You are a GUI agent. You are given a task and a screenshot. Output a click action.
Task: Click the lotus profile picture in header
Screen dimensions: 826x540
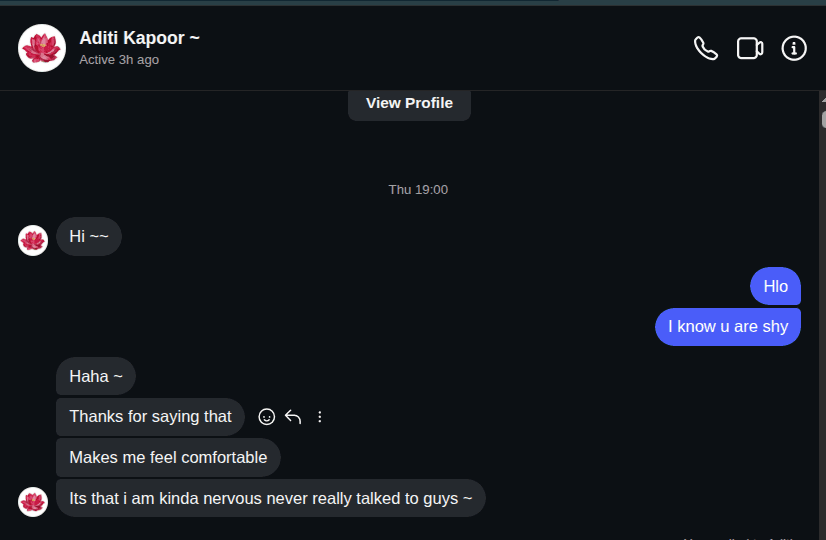click(x=42, y=48)
